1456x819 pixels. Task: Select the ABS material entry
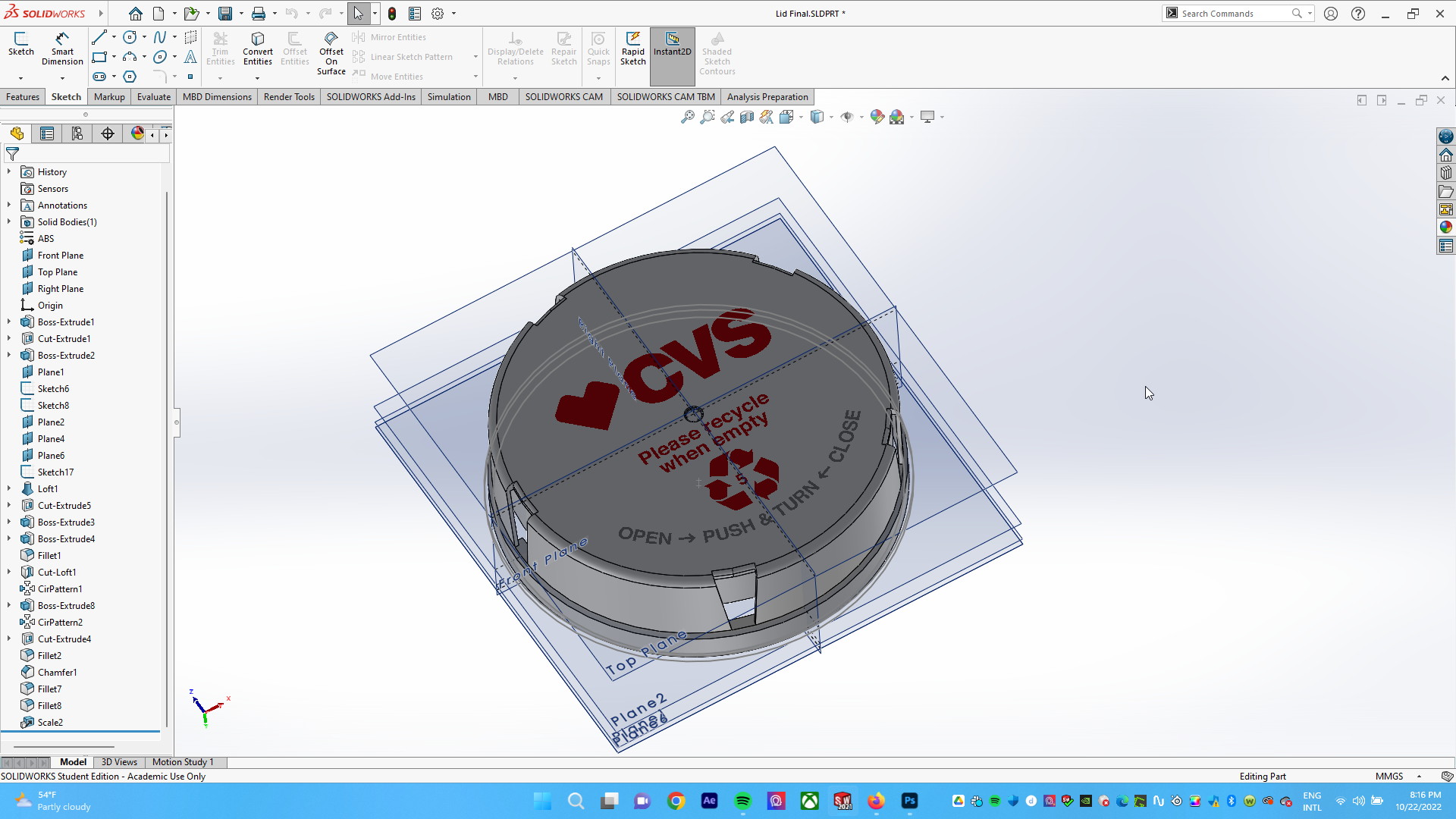(x=45, y=239)
